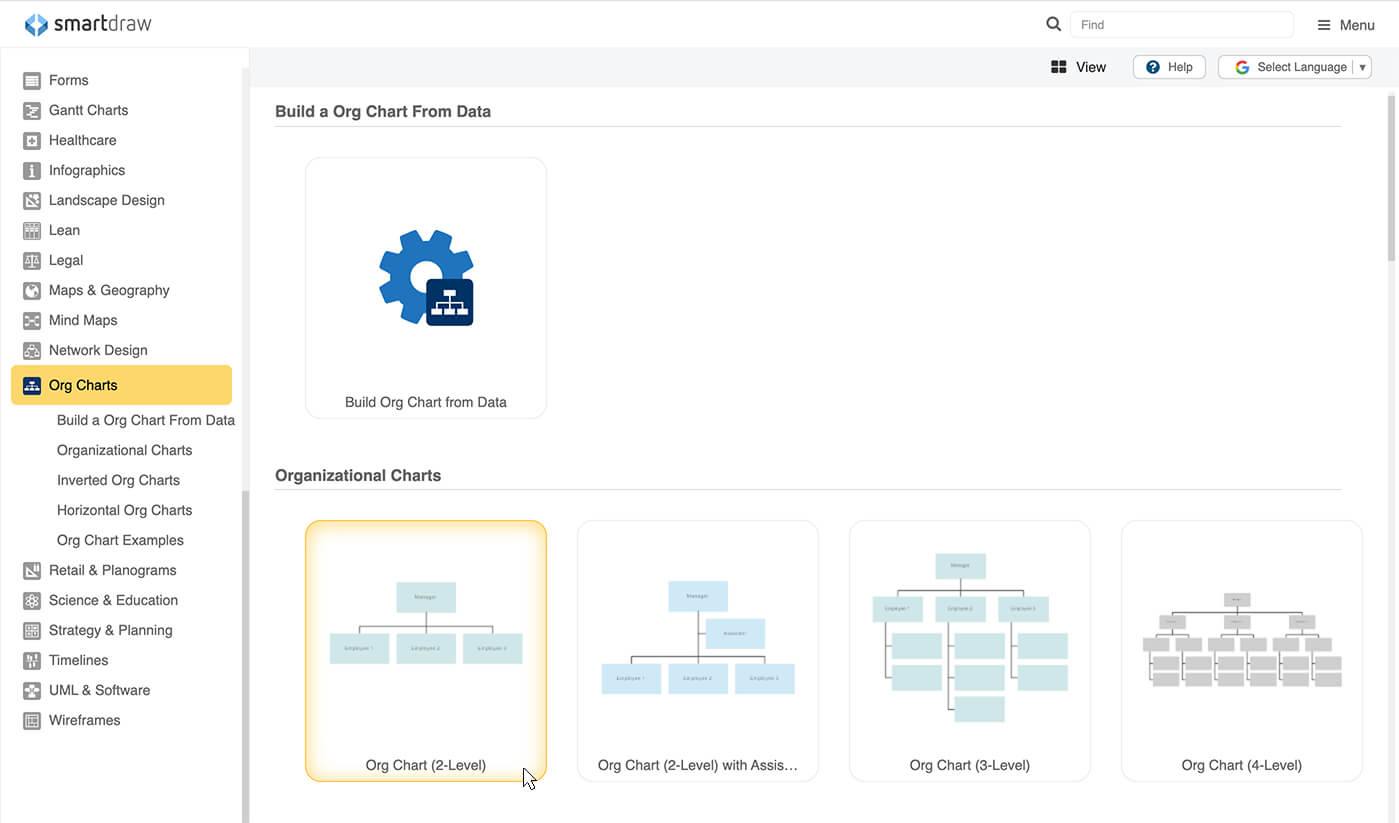Click the Org Charts sidebar icon

[x=32, y=385]
